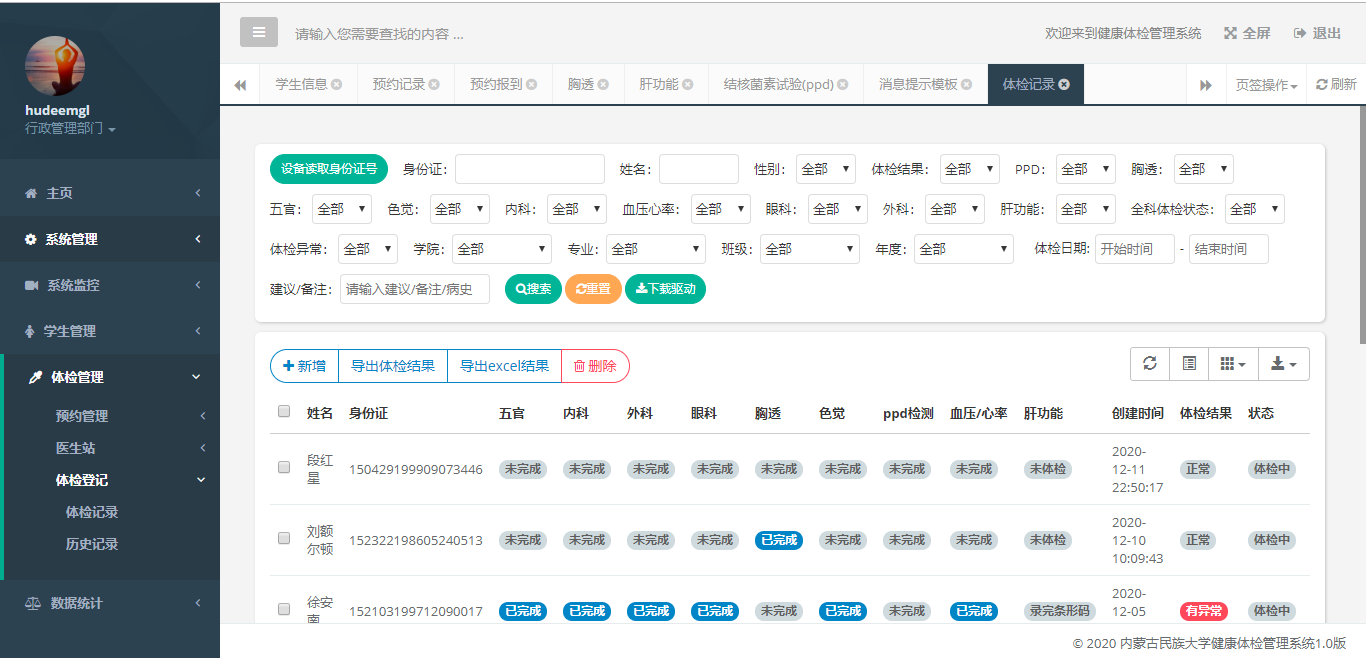Click the 下载驱动 button
This screenshot has width=1366, height=658.
(665, 289)
